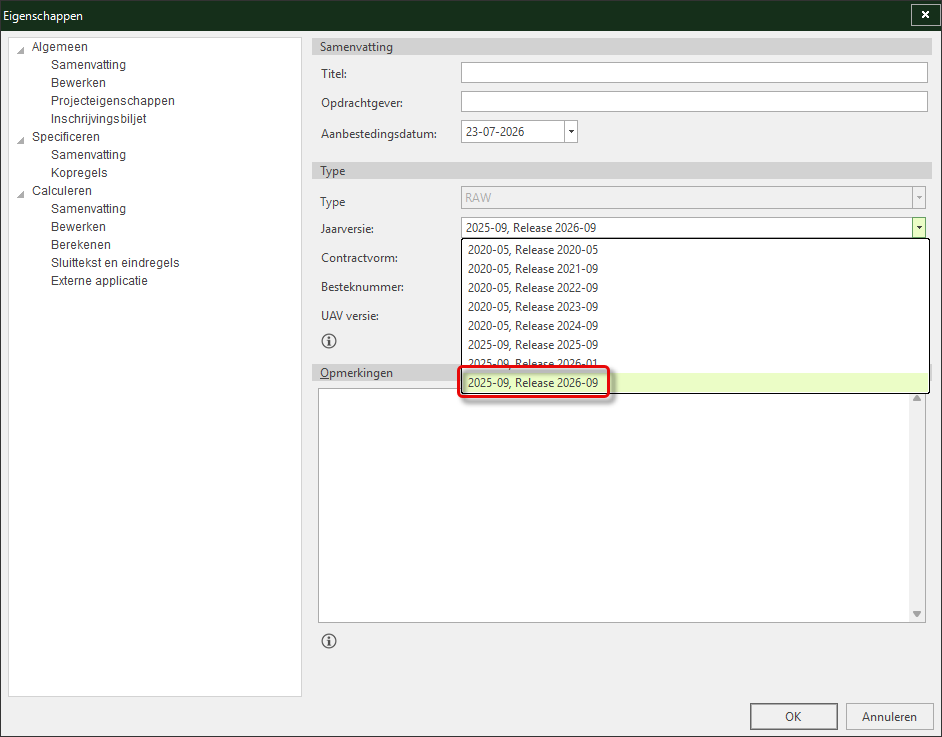The image size is (942, 737).
Task: Open the Inschrijvingsbiljet page
Action: [99, 119]
